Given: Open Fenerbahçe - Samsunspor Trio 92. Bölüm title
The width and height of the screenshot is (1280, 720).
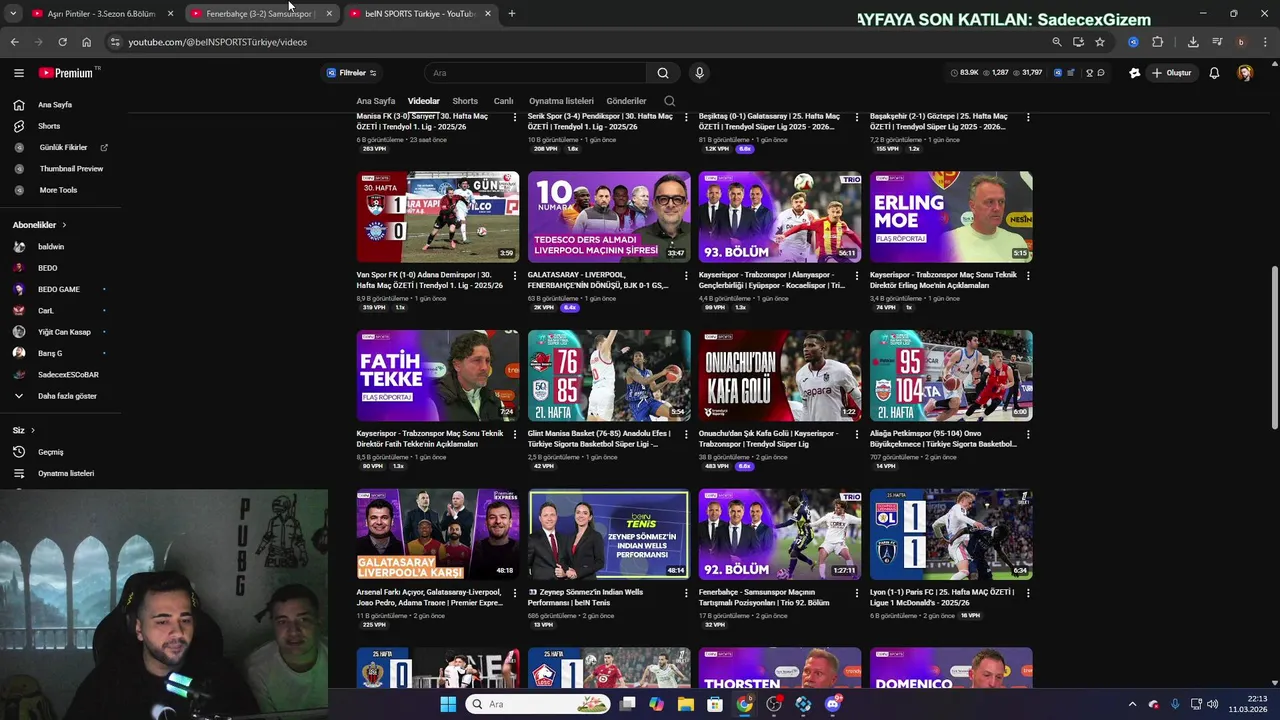Looking at the screenshot, I should (x=764, y=597).
